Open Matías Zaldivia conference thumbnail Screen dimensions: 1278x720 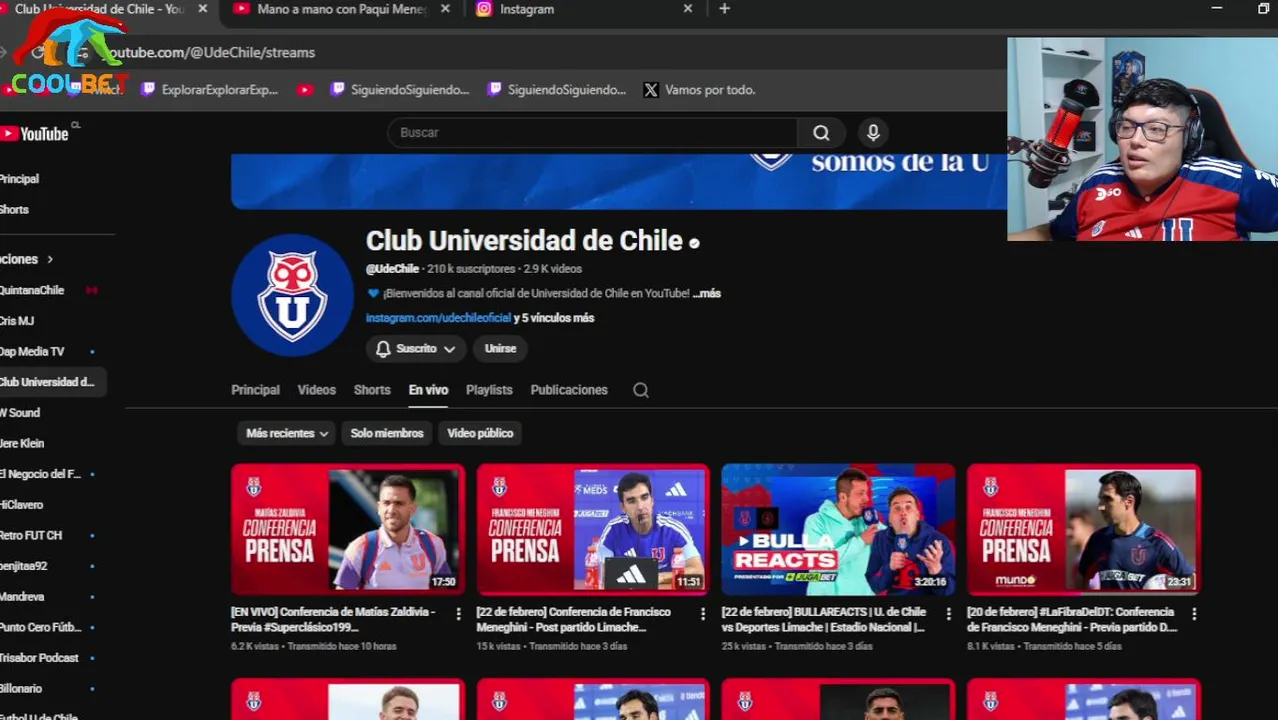click(x=348, y=529)
